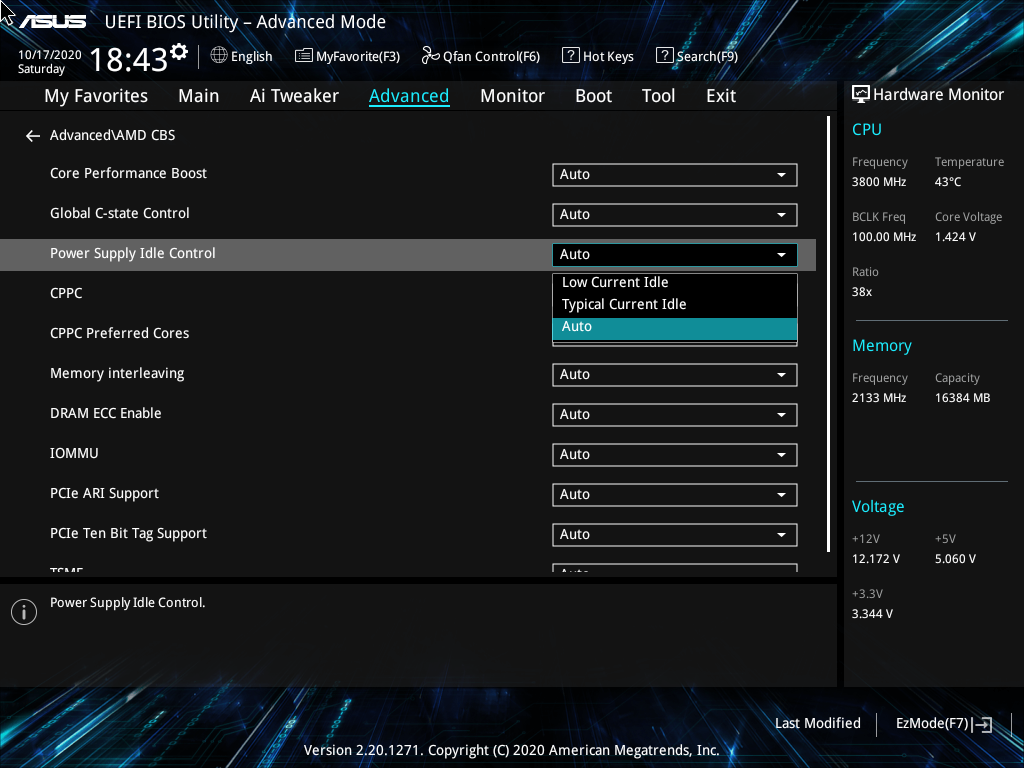
Task: Open the PCIe ARI Support dropdown
Action: coord(675,494)
